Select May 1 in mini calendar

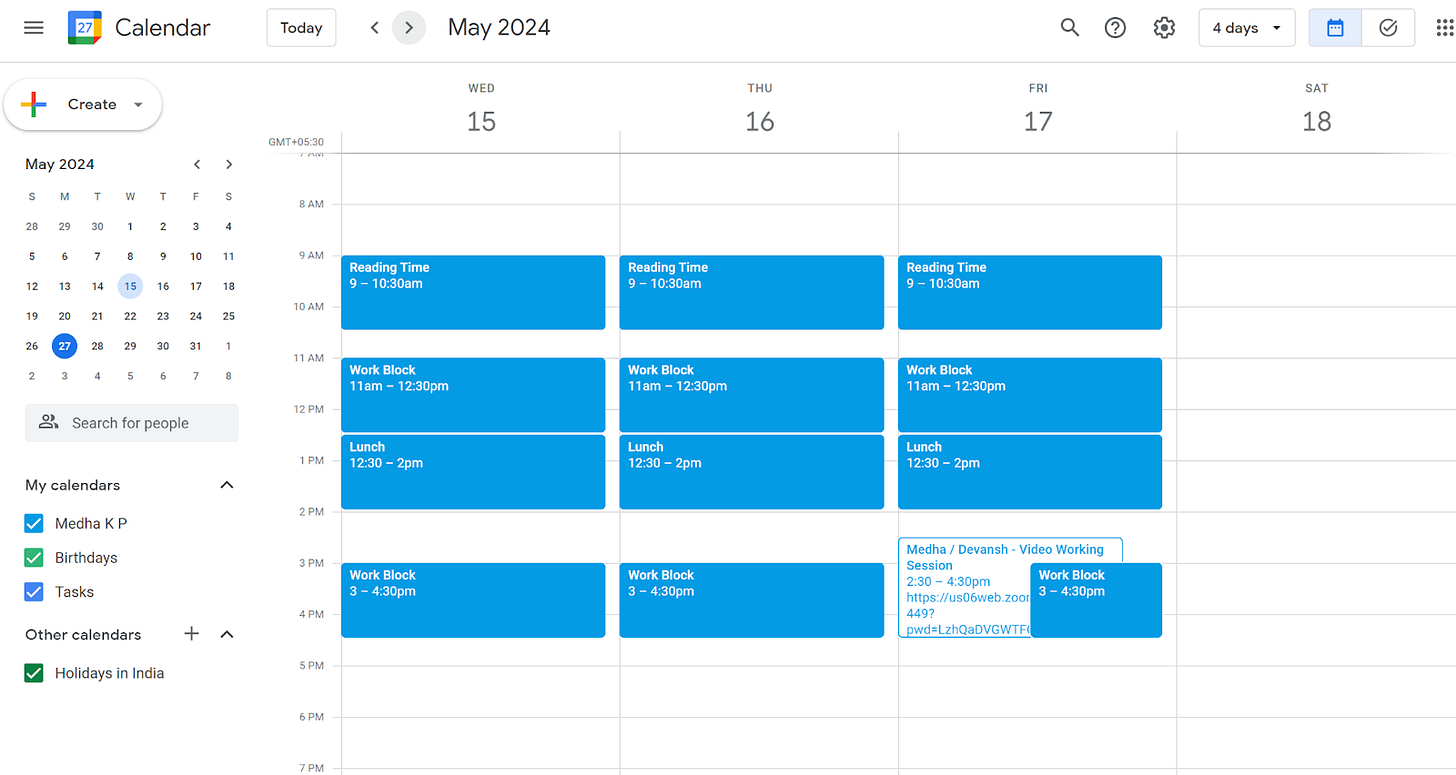pos(130,226)
